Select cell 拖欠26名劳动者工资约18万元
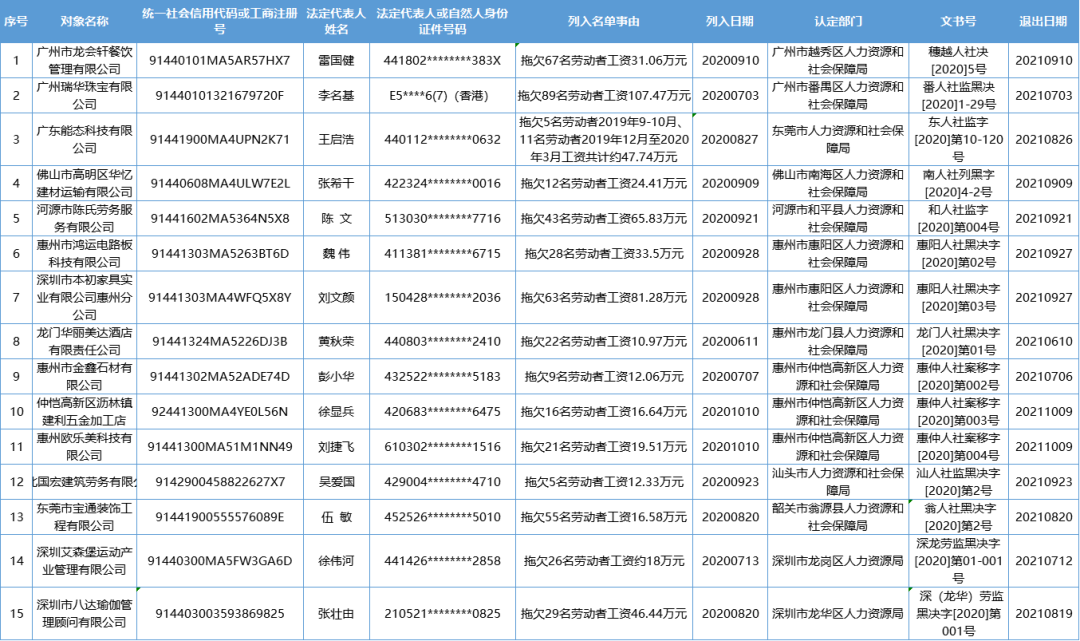Screen dimensions: 1080x641 click(x=603, y=561)
